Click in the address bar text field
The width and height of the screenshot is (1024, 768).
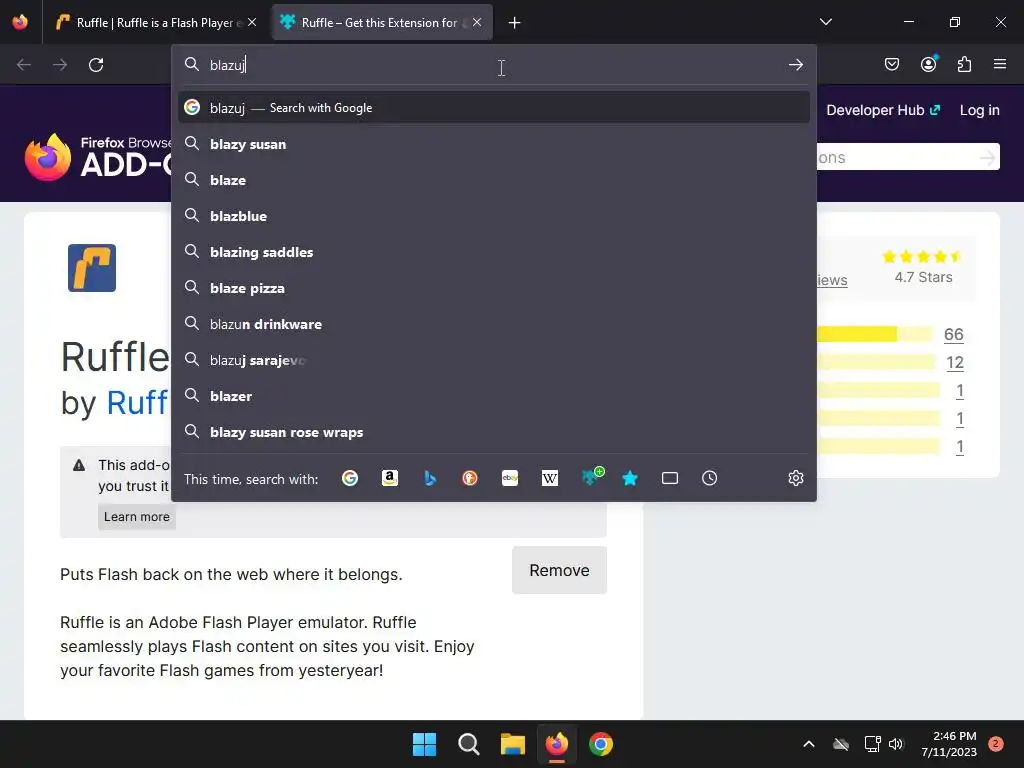click(493, 65)
